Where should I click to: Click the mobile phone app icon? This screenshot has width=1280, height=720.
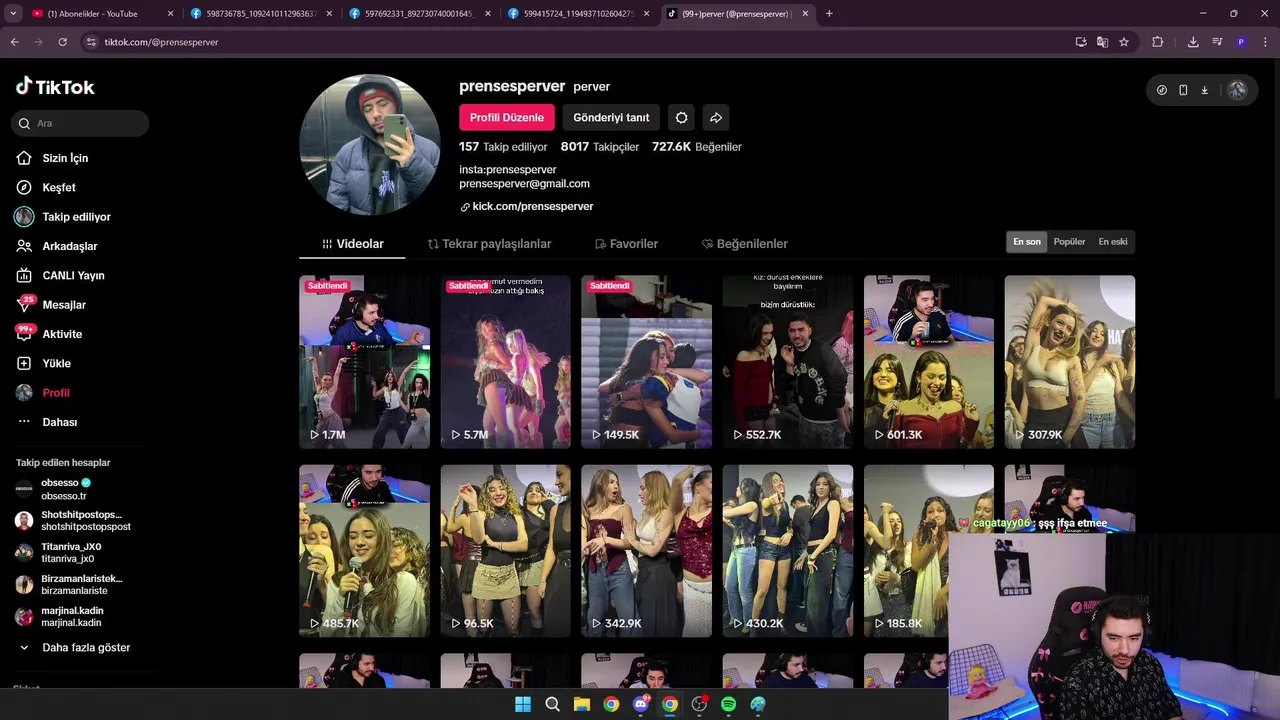point(1183,90)
